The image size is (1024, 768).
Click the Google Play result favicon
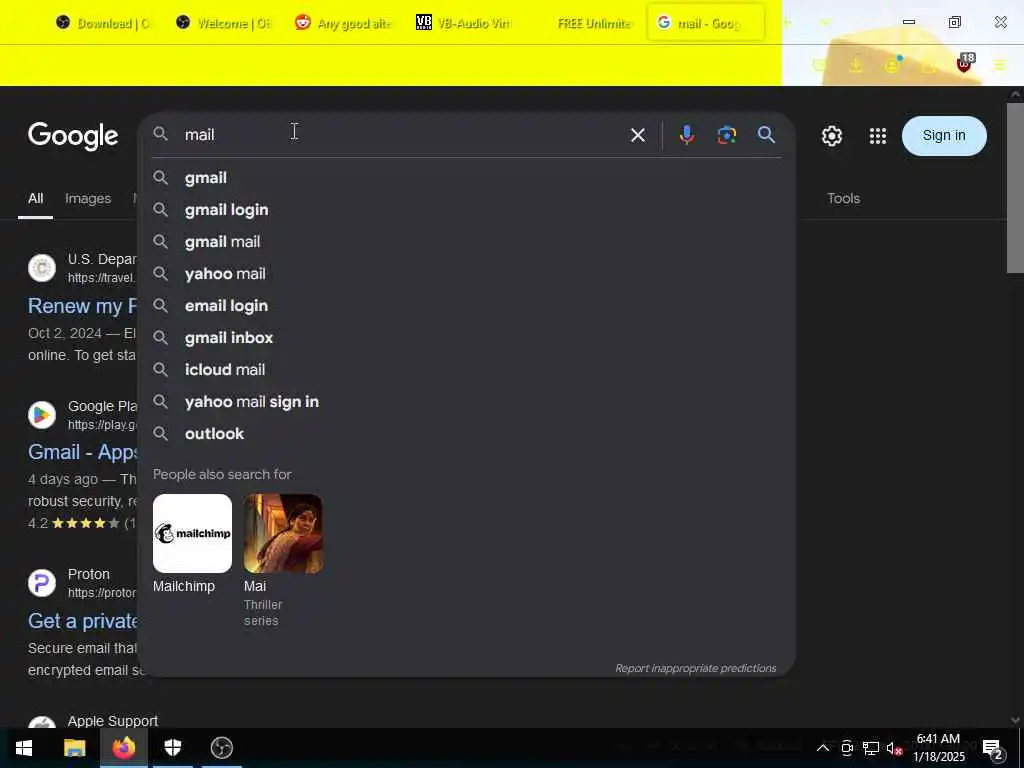point(42,415)
